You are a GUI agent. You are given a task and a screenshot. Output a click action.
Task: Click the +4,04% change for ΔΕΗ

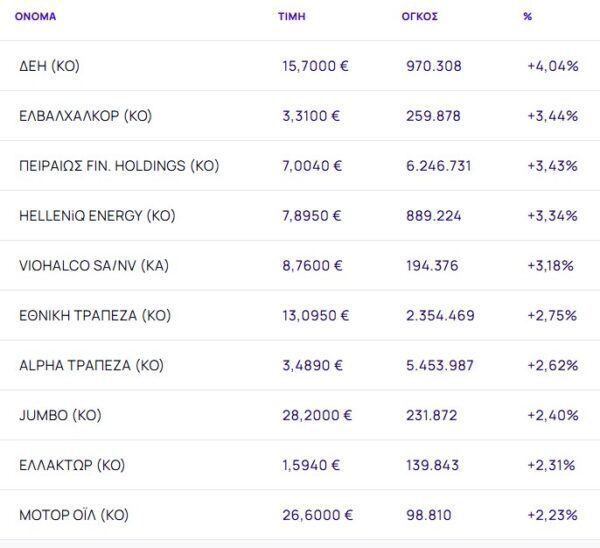552,66
